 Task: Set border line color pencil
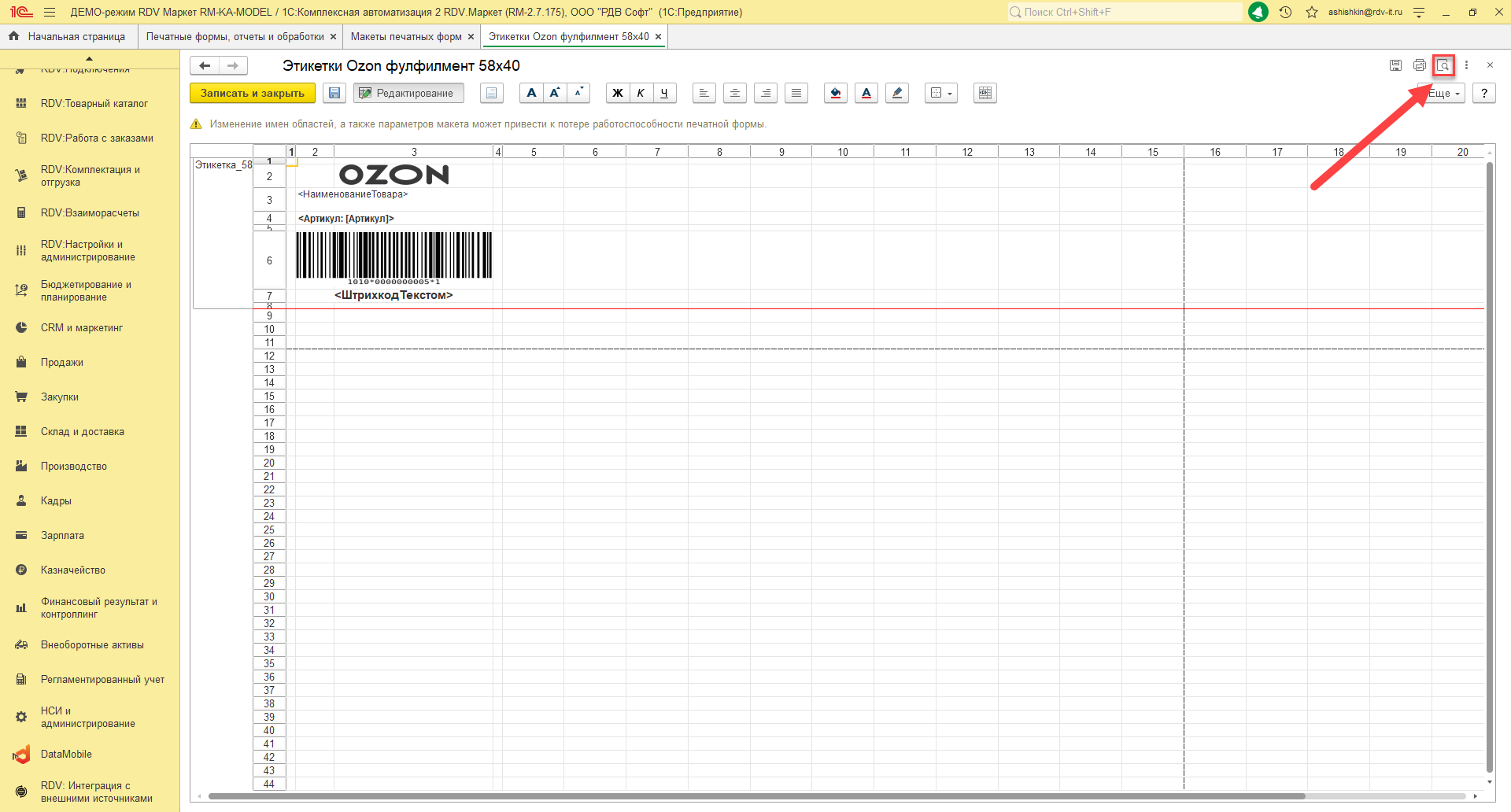pyautogui.click(x=897, y=93)
